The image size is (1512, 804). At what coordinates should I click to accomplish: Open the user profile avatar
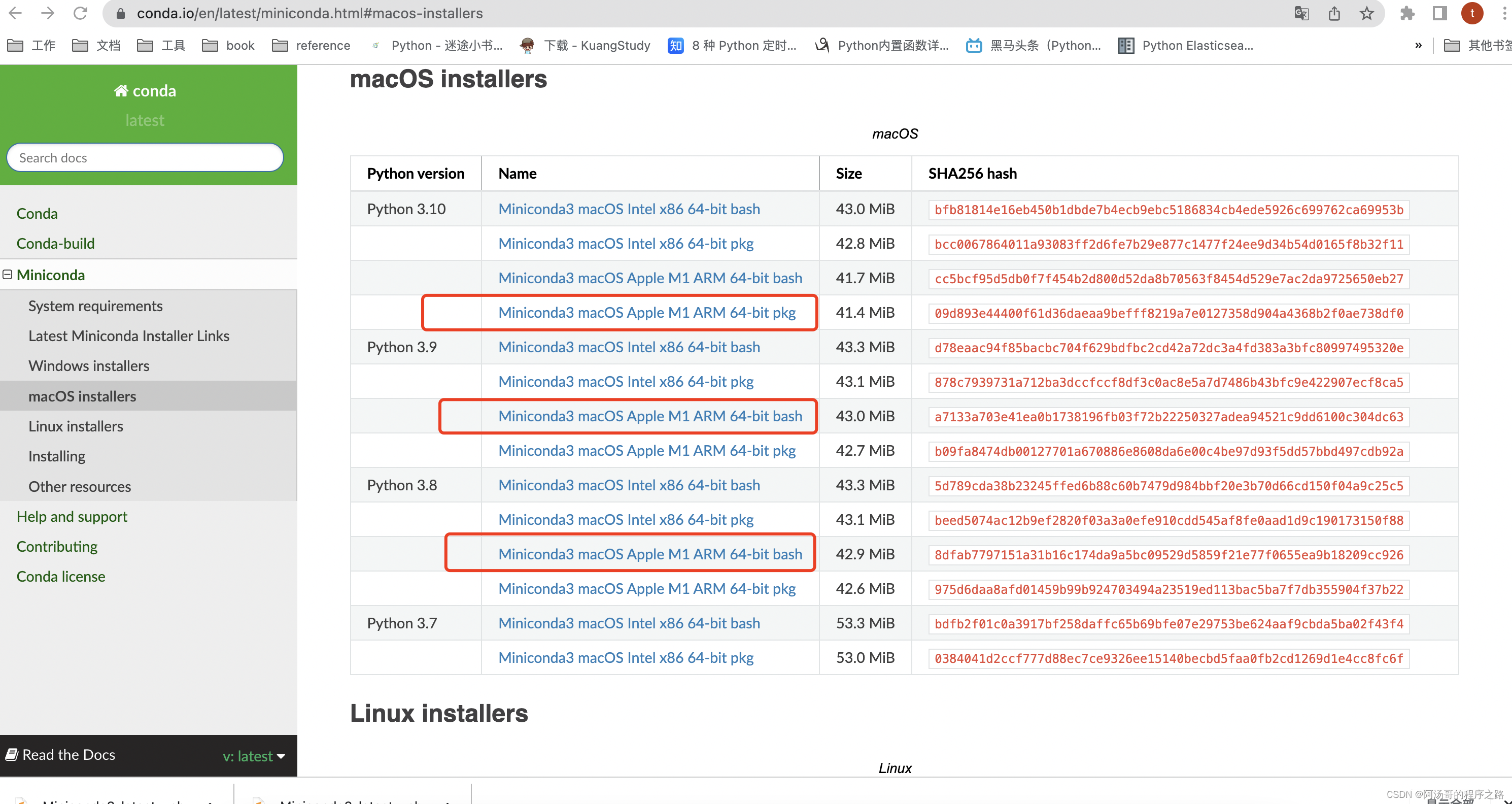click(x=1472, y=13)
